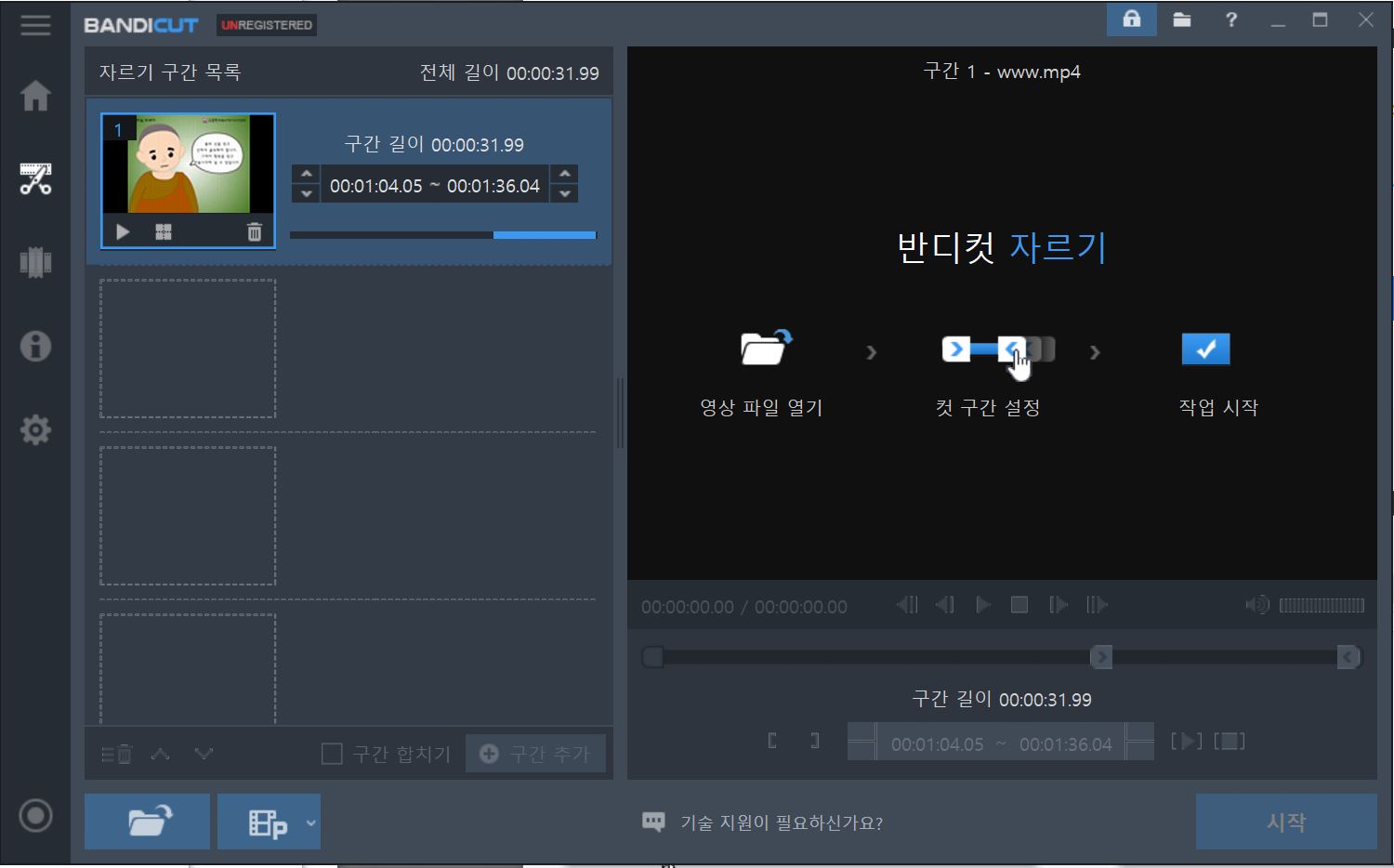Mute the speaker volume icon
This screenshot has width=1394, height=868.
click(x=1256, y=605)
